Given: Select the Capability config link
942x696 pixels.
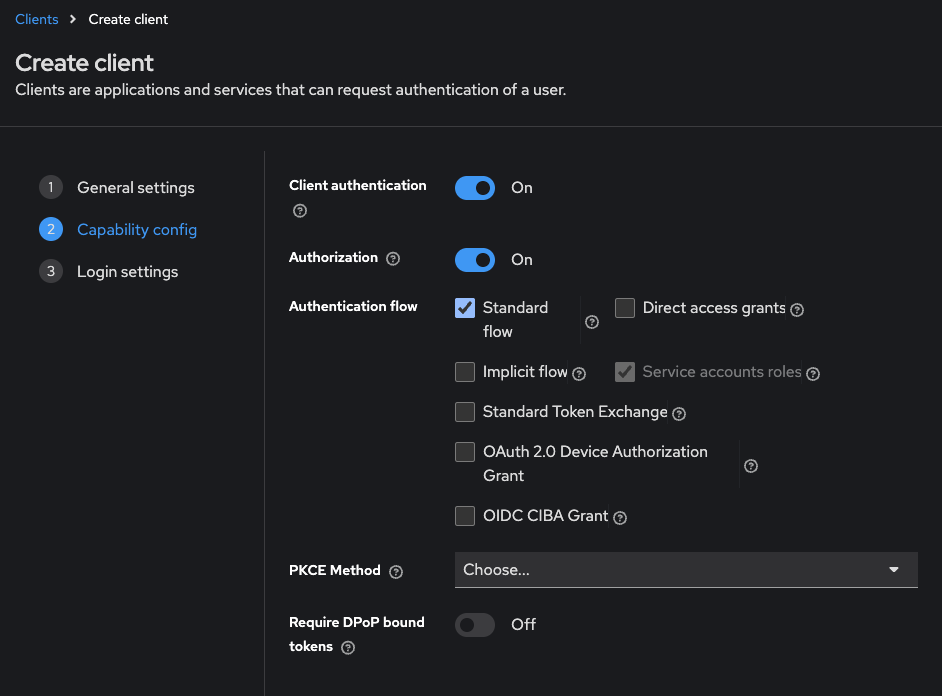Looking at the screenshot, I should coord(137,229).
